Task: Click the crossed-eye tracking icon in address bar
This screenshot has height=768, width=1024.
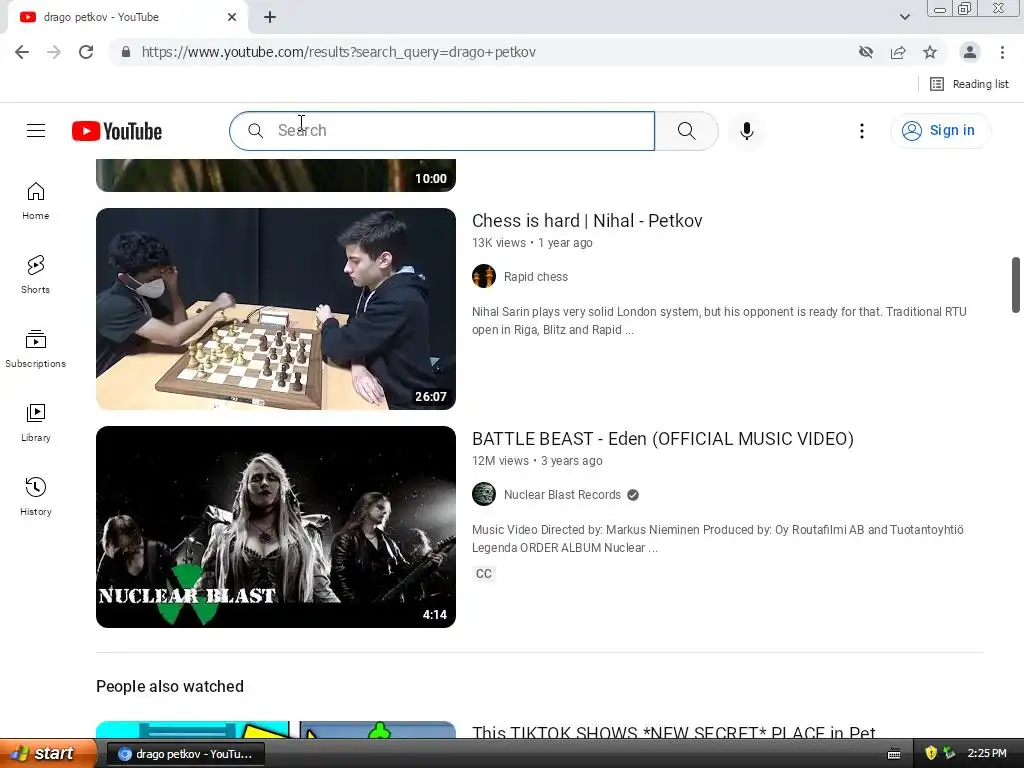Action: click(866, 52)
